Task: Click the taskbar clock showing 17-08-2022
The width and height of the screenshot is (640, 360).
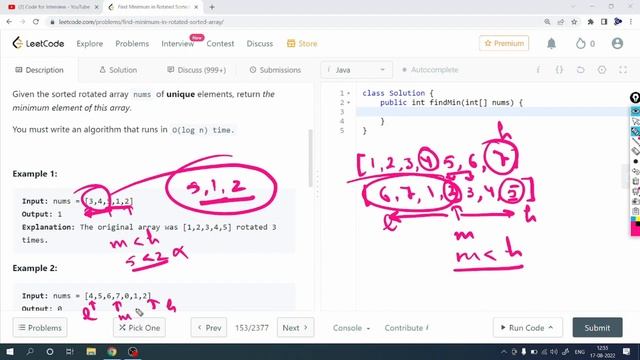Action: click(x=602, y=351)
